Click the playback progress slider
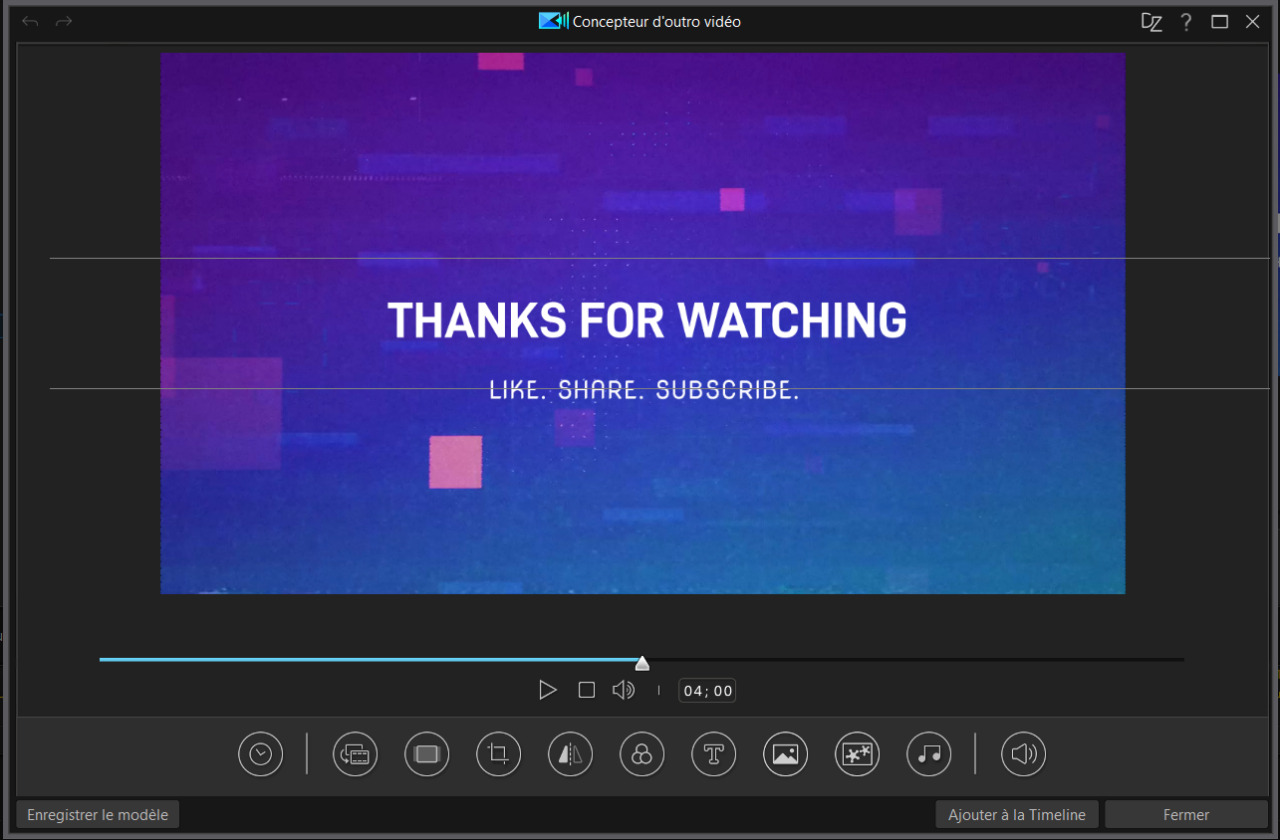This screenshot has height=840, width=1280. pos(642,661)
